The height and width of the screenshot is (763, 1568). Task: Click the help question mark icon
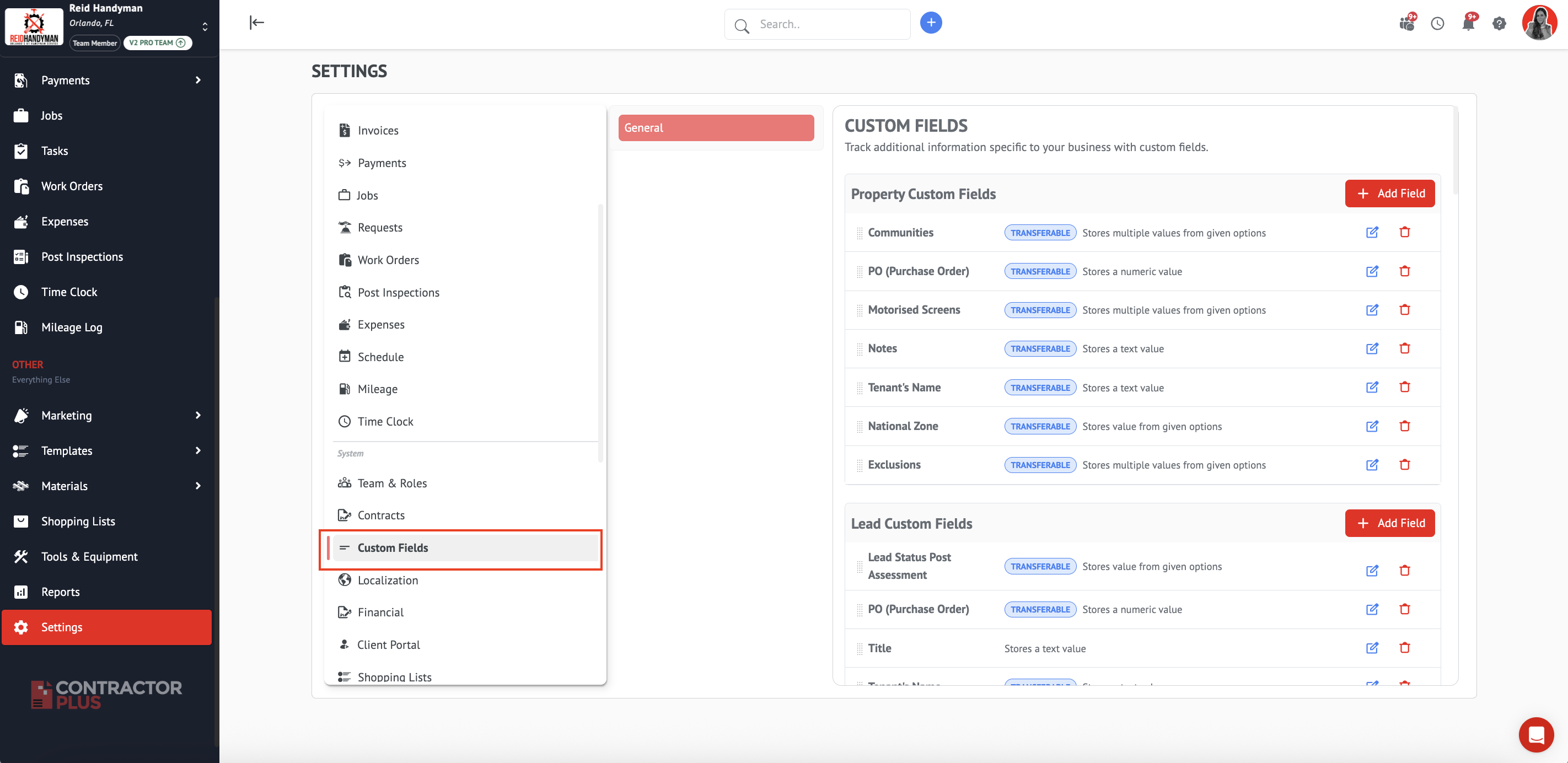1499,24
